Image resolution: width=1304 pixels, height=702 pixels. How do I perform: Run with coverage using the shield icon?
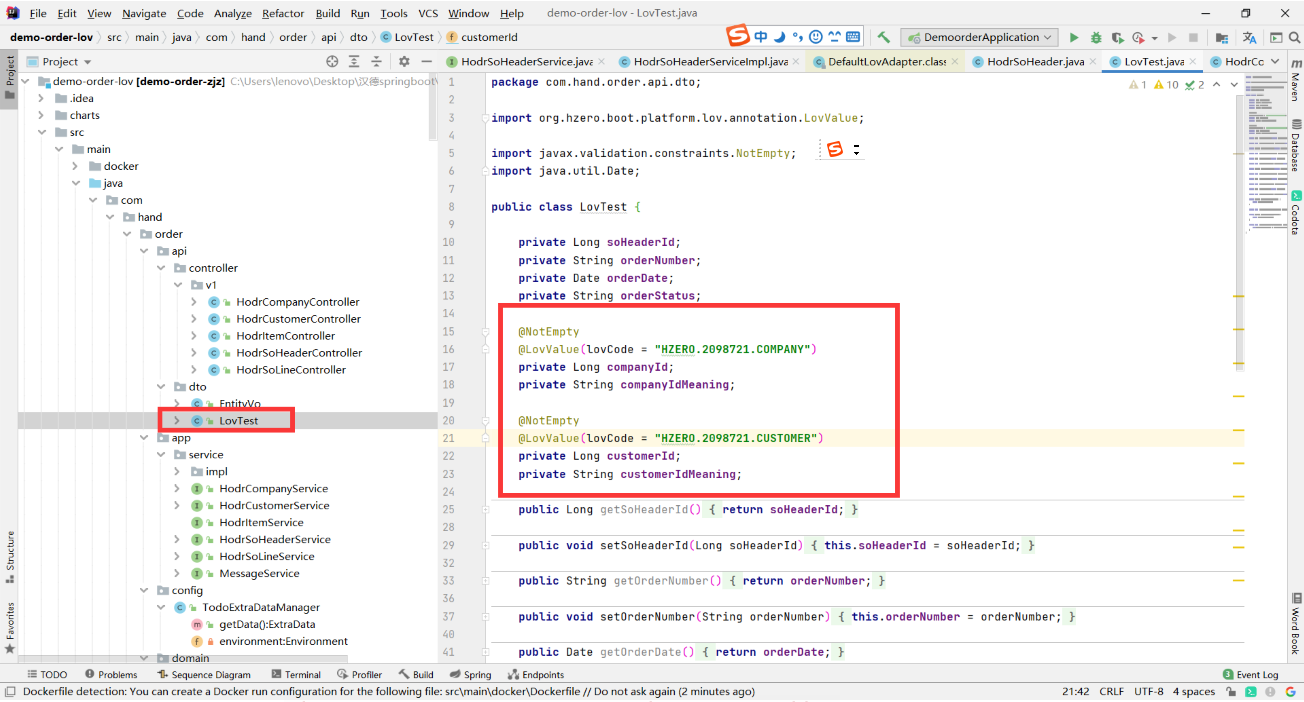pyautogui.click(x=1117, y=38)
